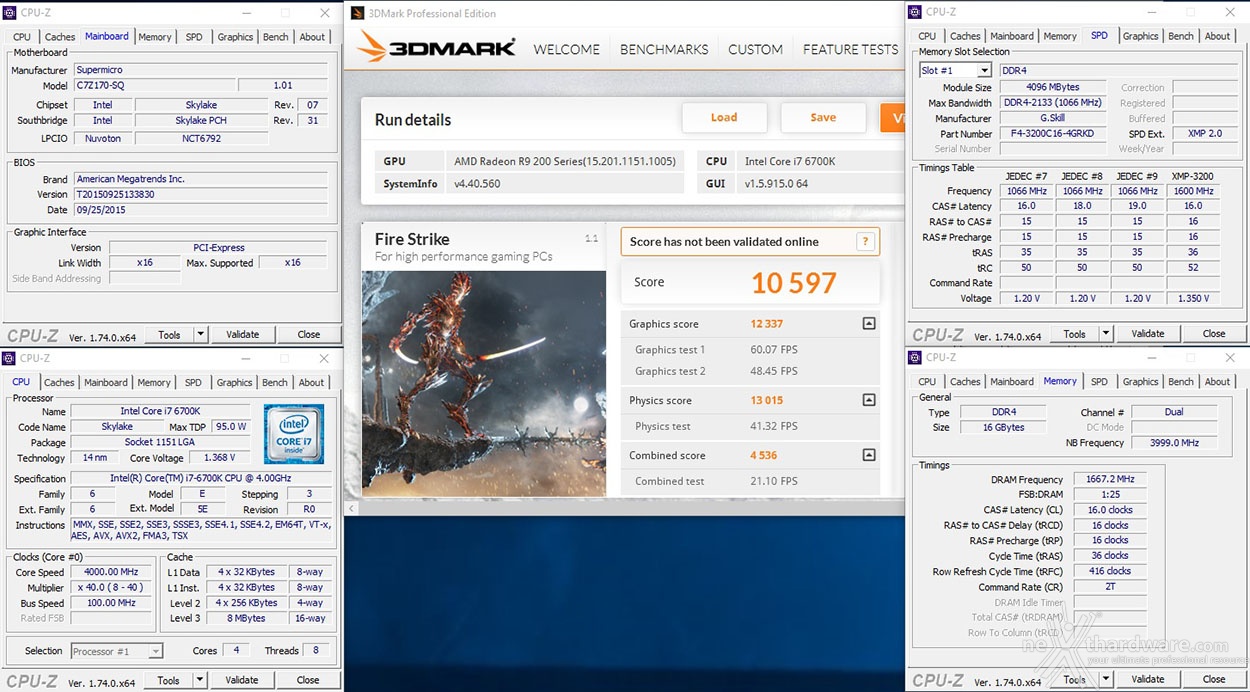Screen dimensions: 1250x692
Task: Collapse the Graphics score section
Action: point(869,324)
